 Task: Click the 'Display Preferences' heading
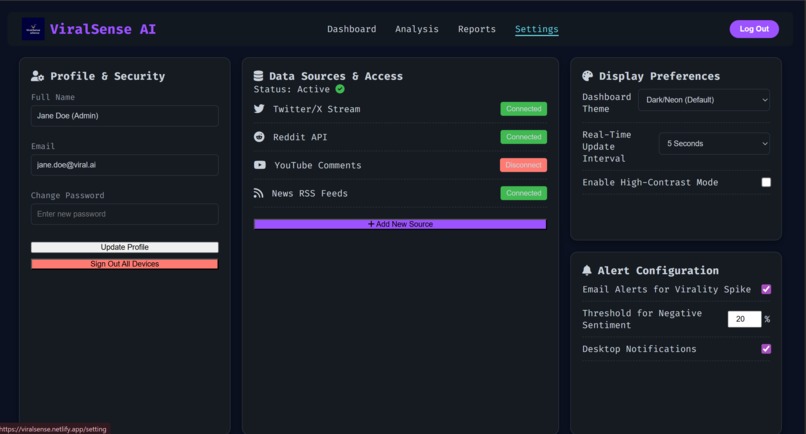click(x=660, y=76)
